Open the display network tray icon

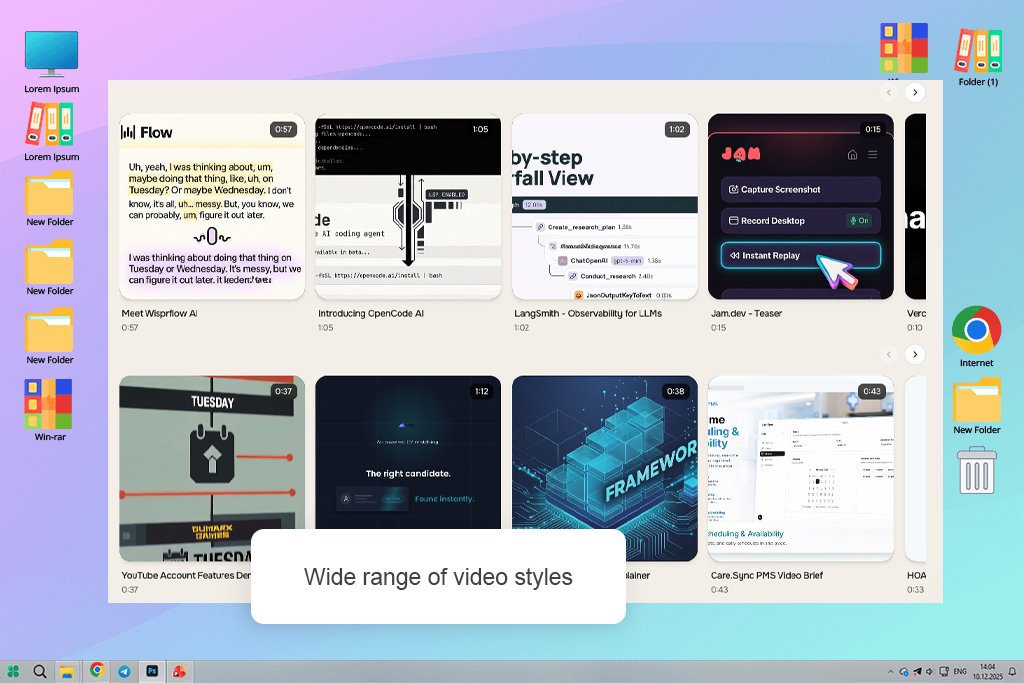coord(944,671)
